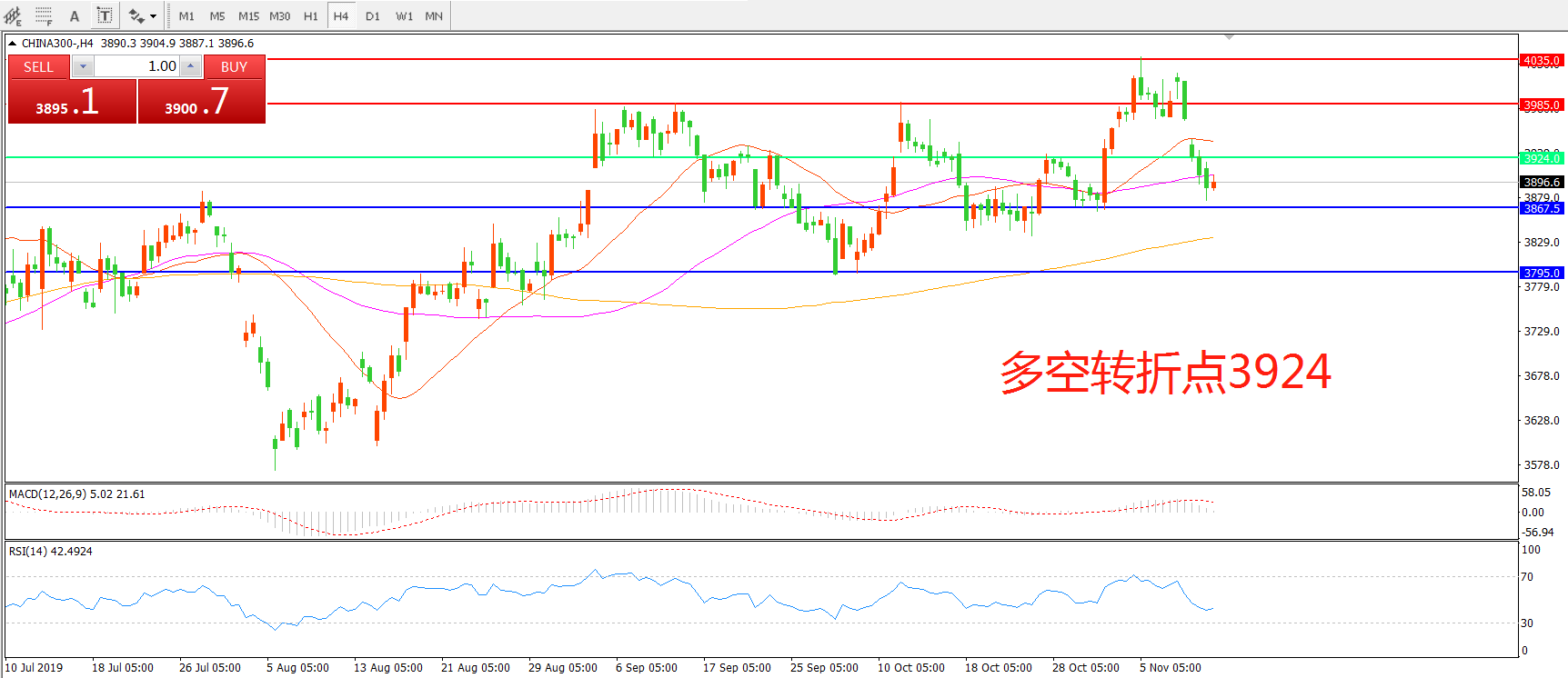The width and height of the screenshot is (1568, 678).
Task: Collapse the one-click trading panel triangle
Action: tap(12, 43)
